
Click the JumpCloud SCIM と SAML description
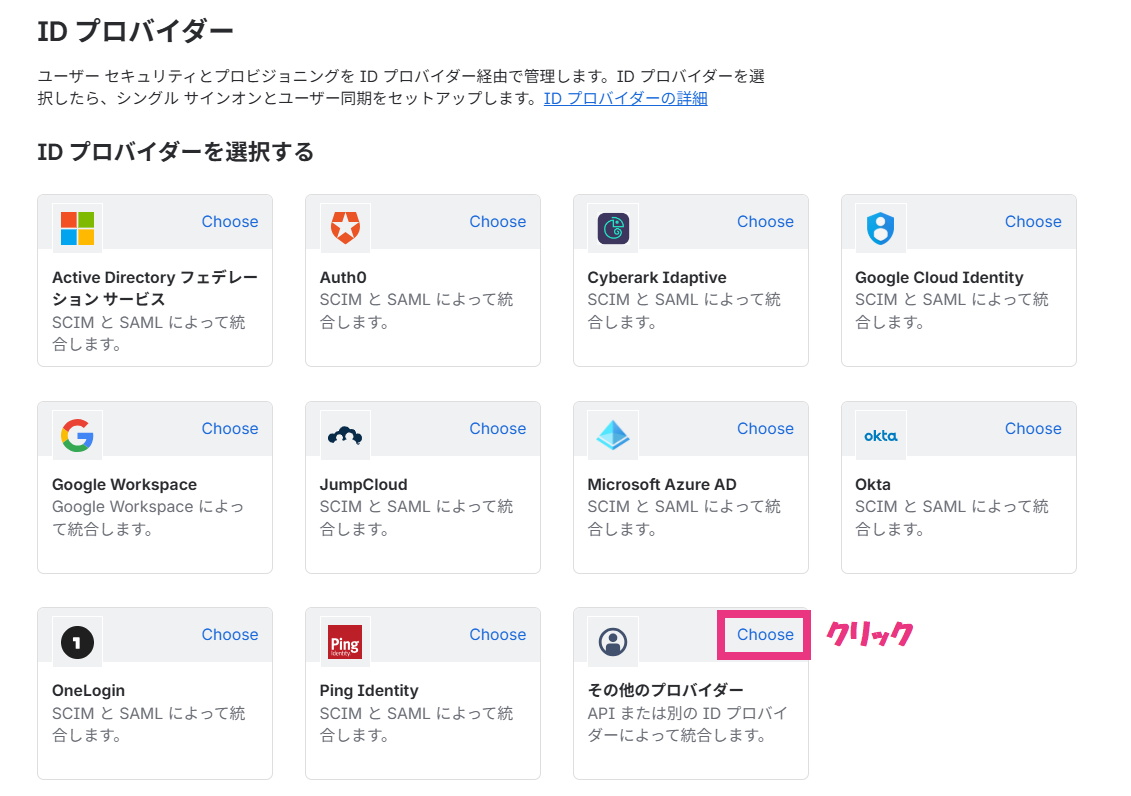click(x=416, y=518)
